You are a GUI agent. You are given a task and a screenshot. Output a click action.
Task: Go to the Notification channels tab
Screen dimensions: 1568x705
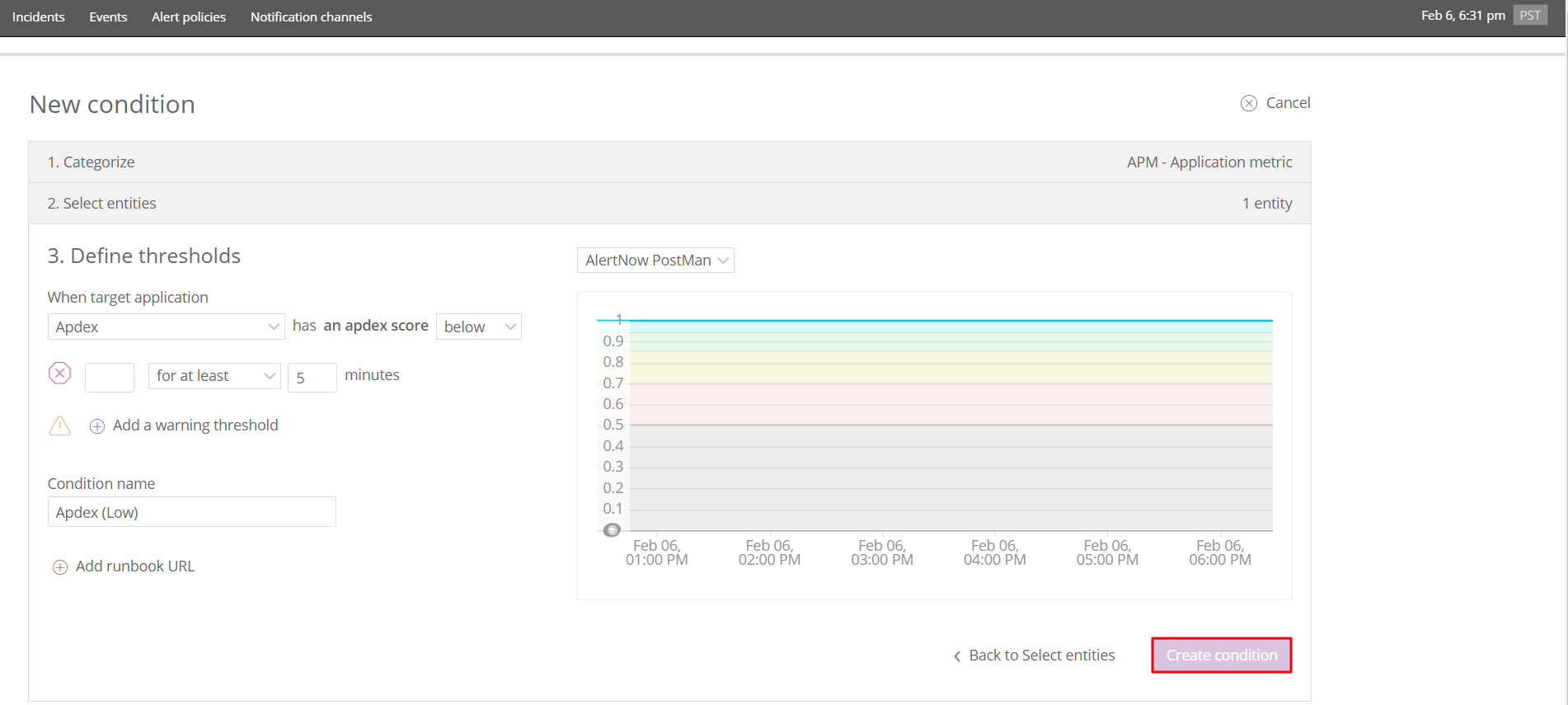click(311, 17)
